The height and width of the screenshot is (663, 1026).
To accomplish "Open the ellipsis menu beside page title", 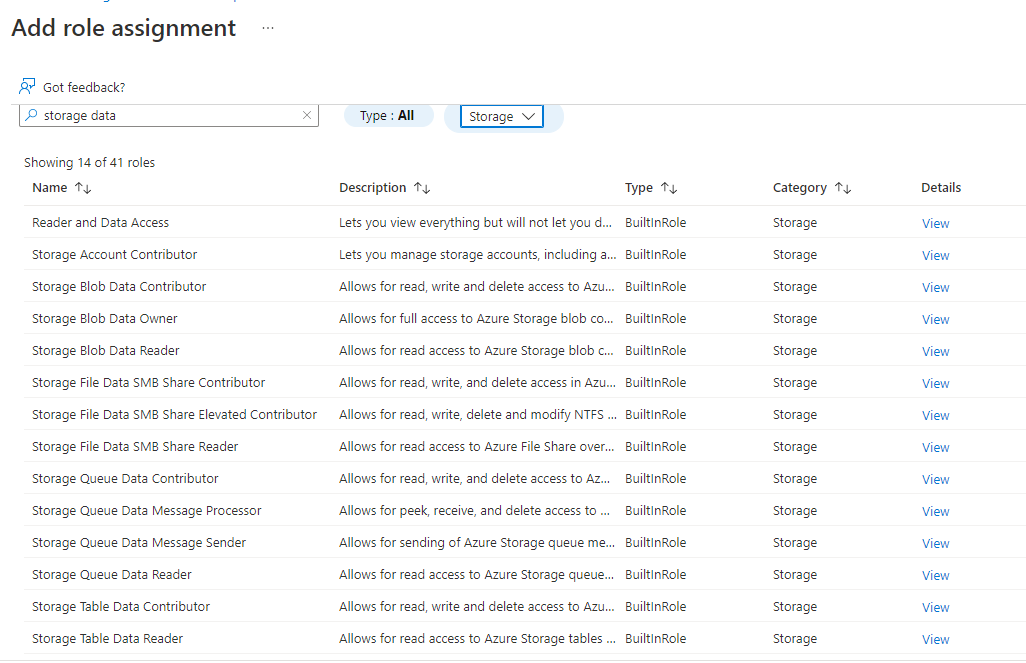I will coord(268,28).
